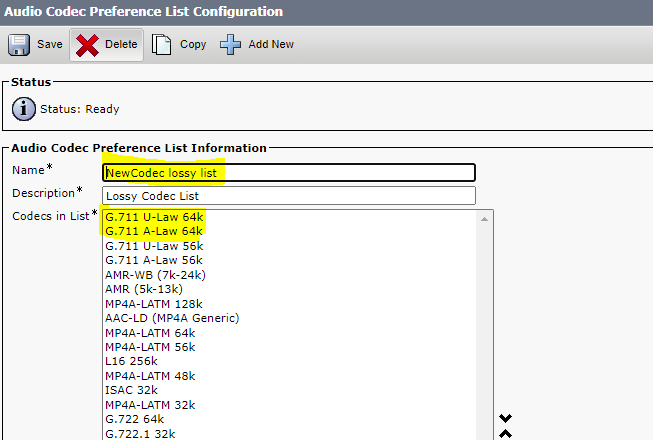
Task: Select AMR (5k-13k) codec
Action: (x=144, y=289)
